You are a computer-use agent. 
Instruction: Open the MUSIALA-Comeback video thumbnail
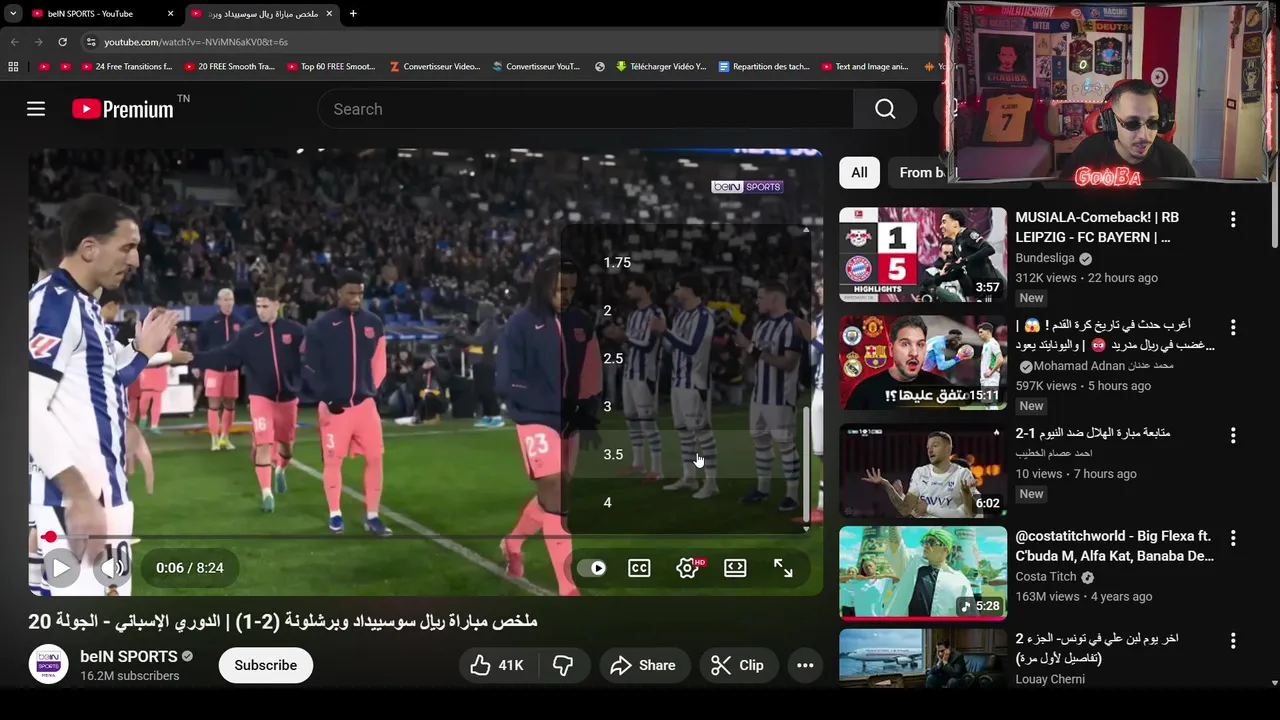pos(923,254)
